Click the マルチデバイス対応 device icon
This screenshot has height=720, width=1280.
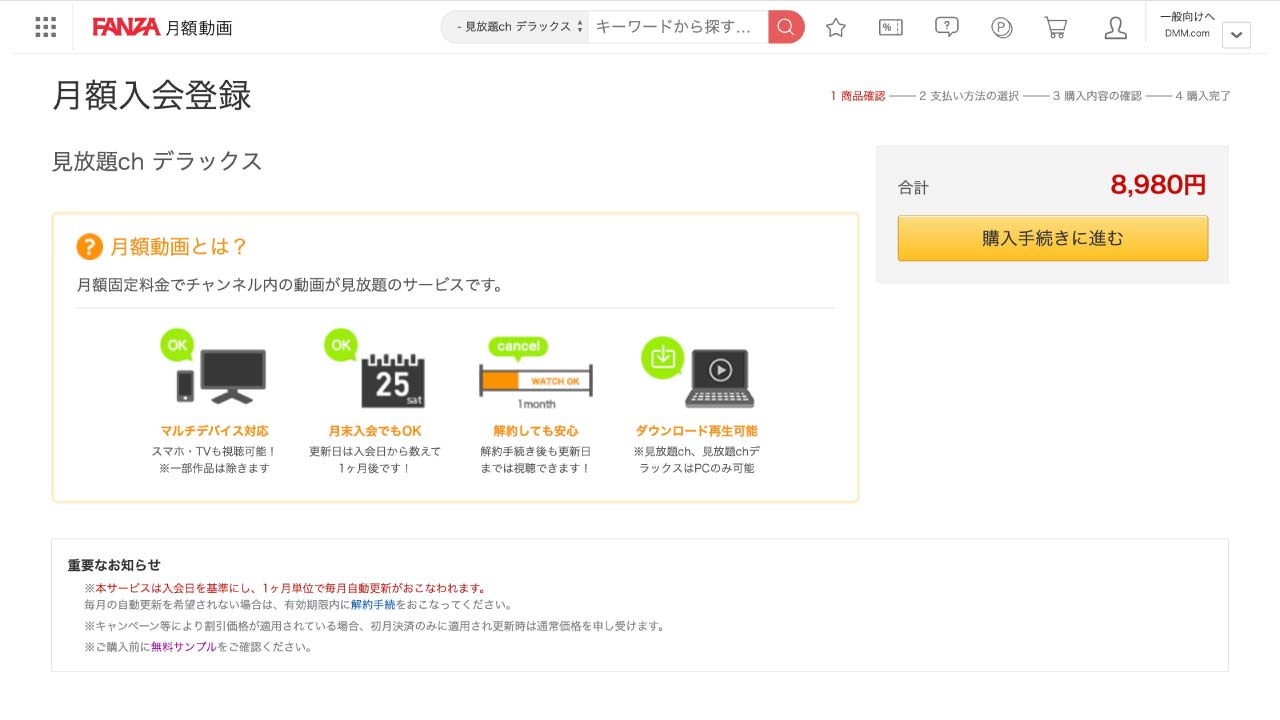click(215, 372)
